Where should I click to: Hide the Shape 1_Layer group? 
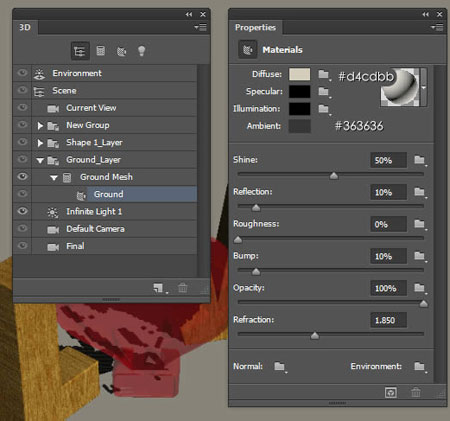pos(22,142)
